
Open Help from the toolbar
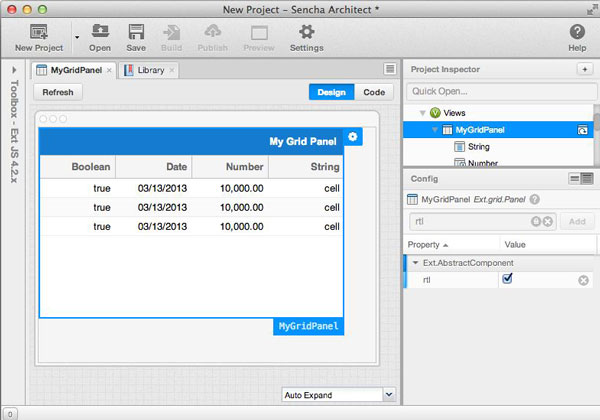pyautogui.click(x=577, y=33)
